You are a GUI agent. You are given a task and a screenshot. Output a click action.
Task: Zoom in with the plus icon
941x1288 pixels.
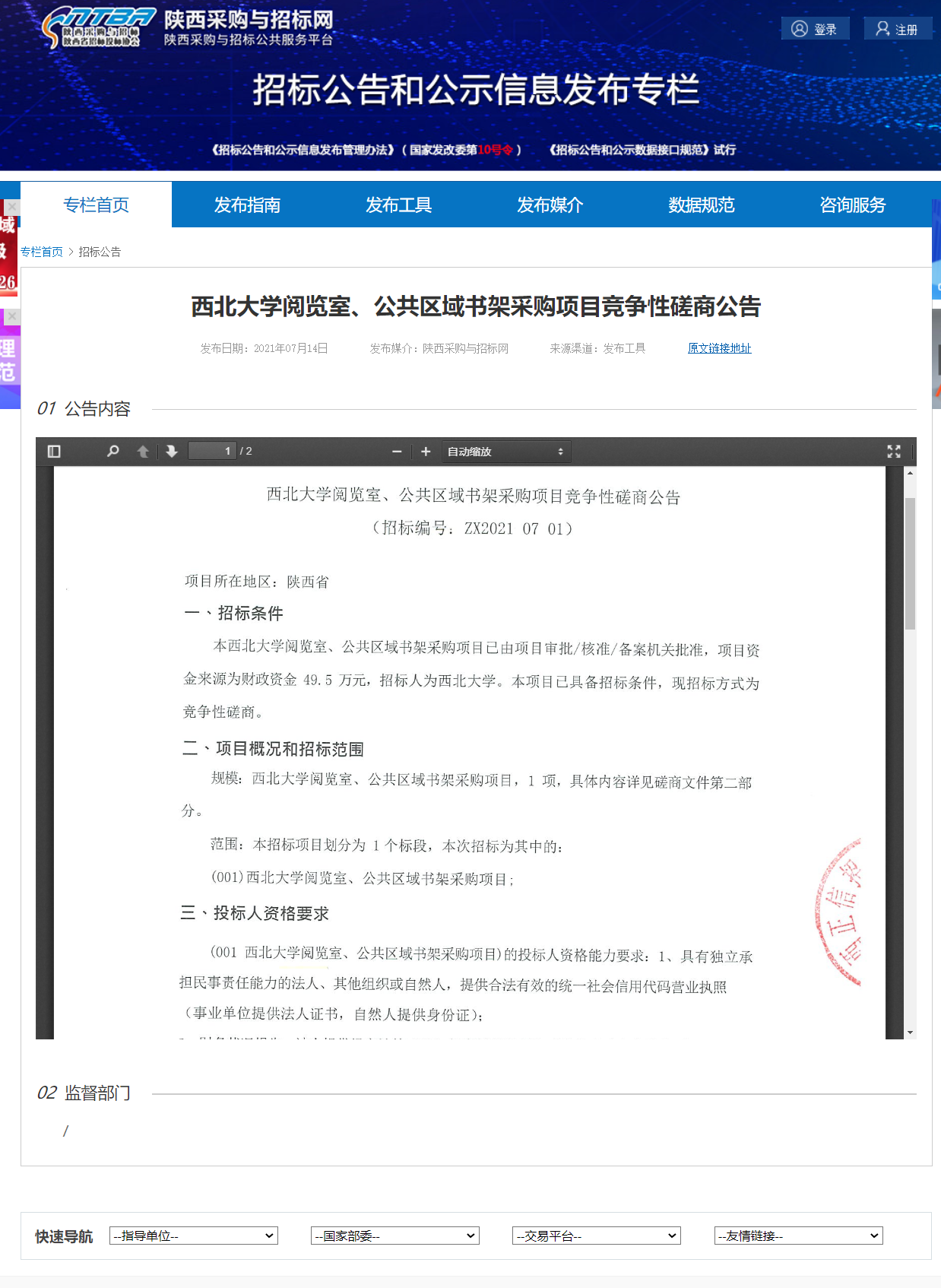click(x=426, y=452)
